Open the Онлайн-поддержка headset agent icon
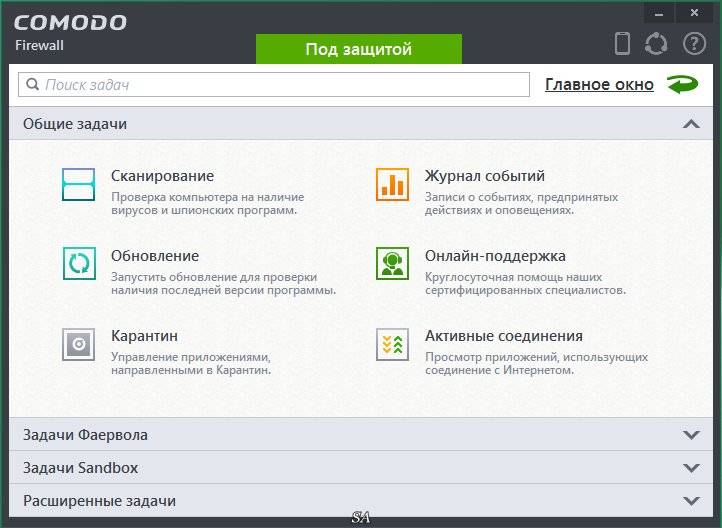Viewport: 722px width, 528px height. coord(392,264)
